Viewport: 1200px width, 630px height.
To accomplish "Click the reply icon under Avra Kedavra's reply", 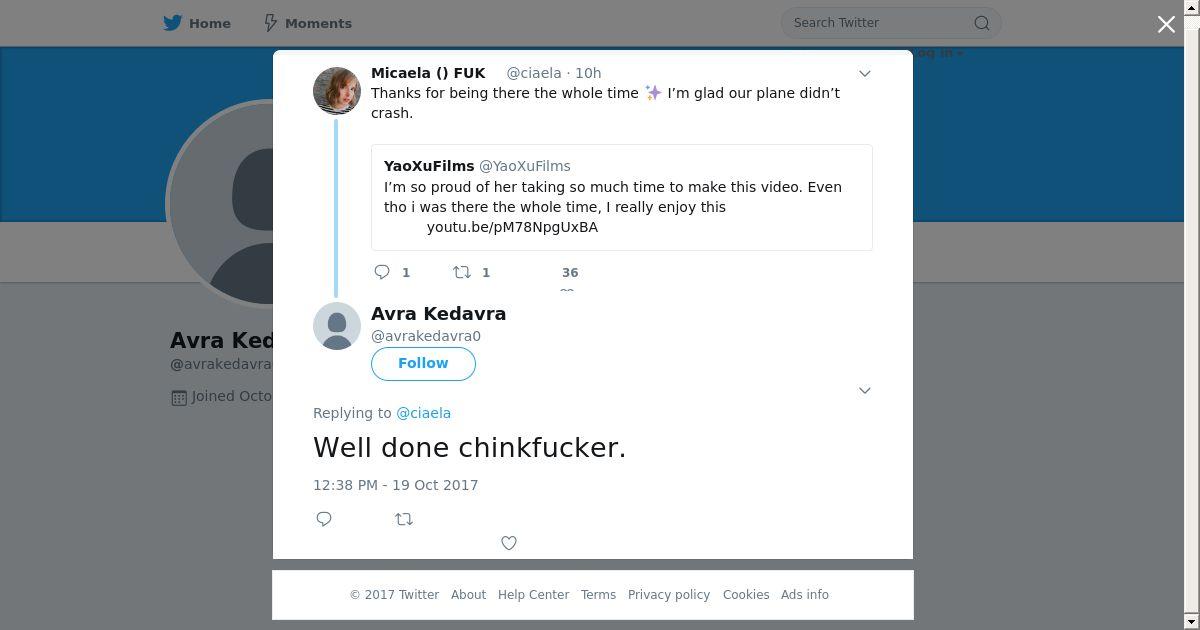I will click(x=324, y=519).
